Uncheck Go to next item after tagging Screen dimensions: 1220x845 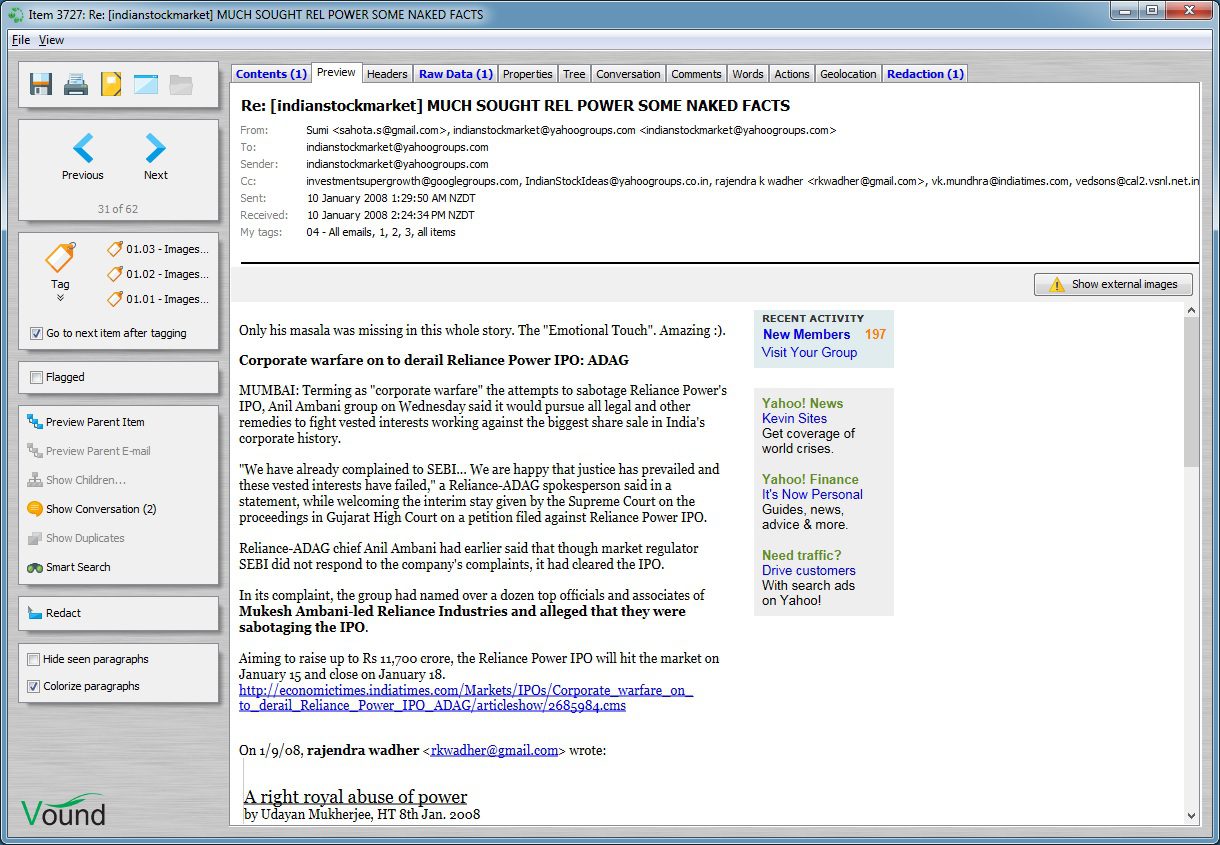[x=36, y=334]
